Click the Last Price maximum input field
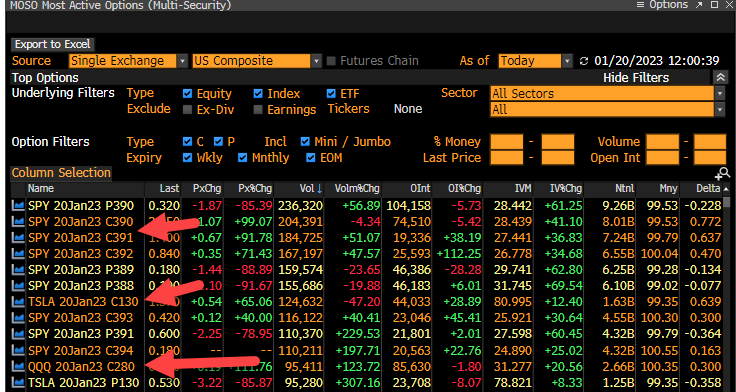 [x=557, y=158]
